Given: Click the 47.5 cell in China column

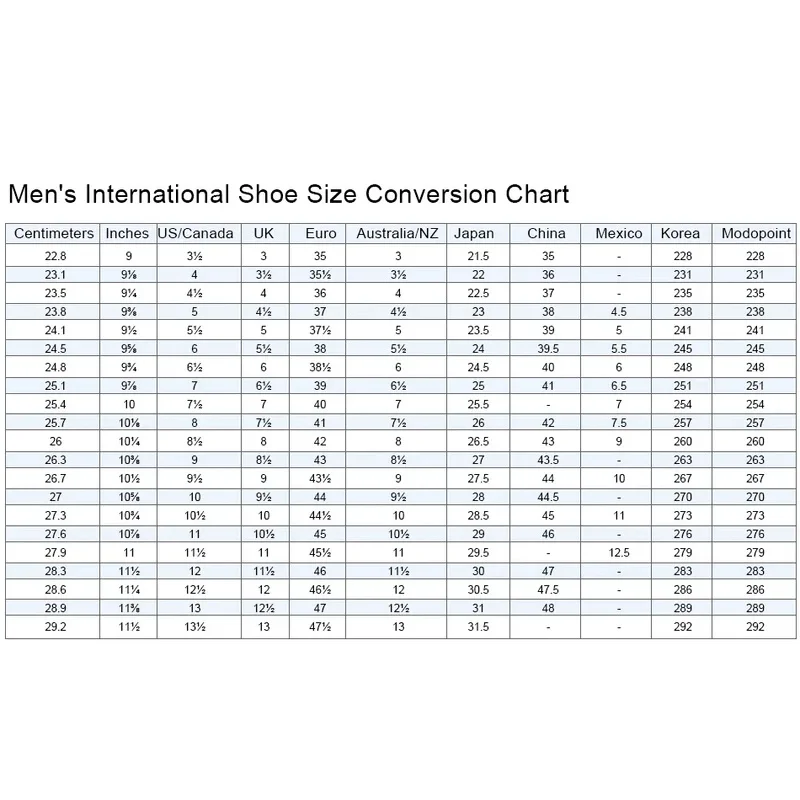Looking at the screenshot, I should 547,590.
